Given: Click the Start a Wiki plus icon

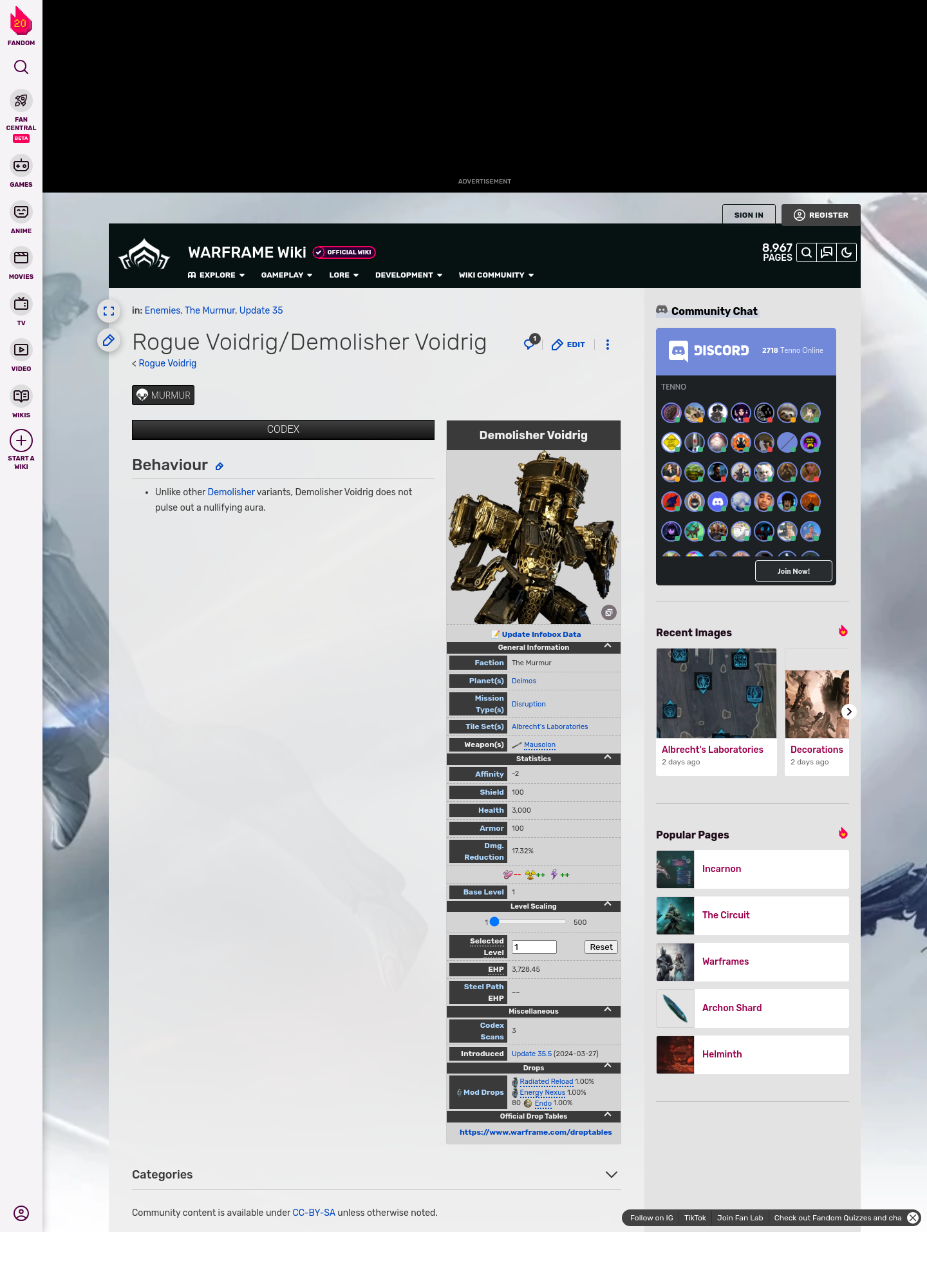Looking at the screenshot, I should [21, 440].
